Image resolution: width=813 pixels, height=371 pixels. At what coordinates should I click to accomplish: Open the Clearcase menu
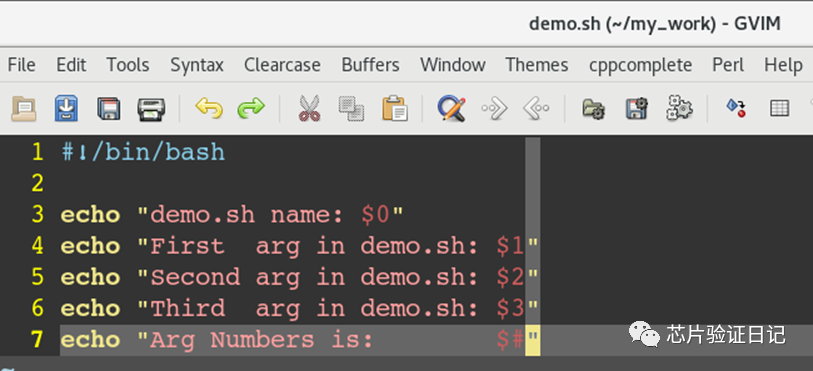click(282, 65)
